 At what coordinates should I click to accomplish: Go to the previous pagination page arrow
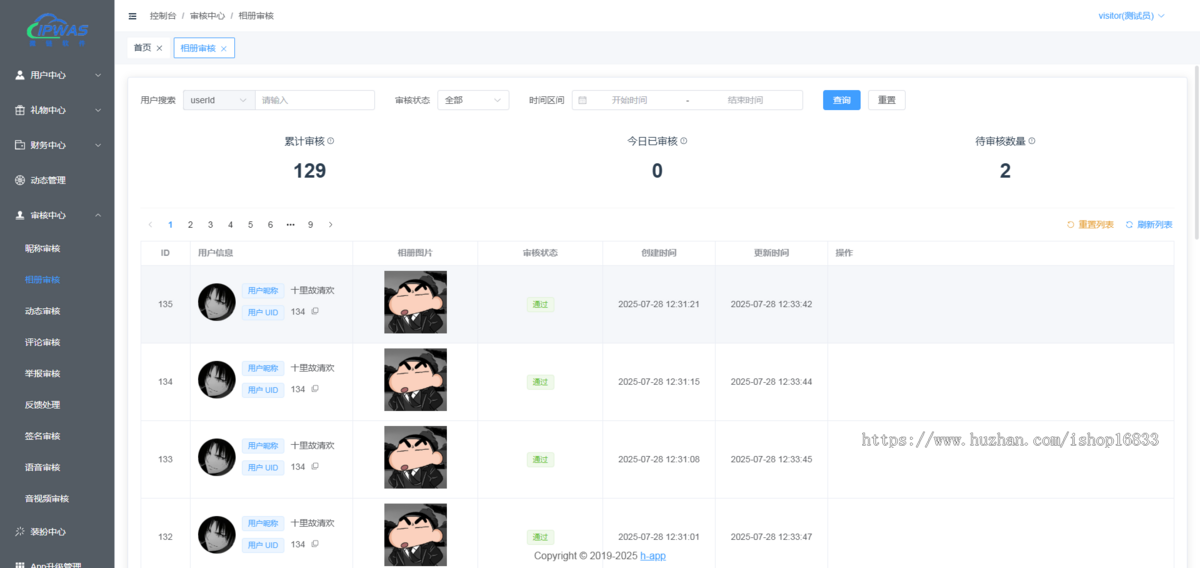pyautogui.click(x=150, y=225)
